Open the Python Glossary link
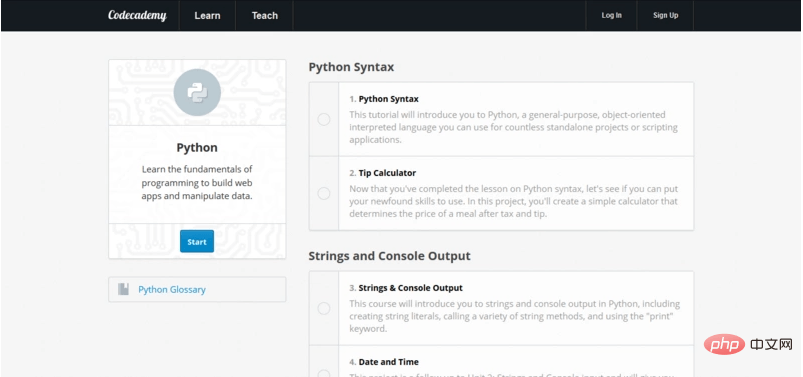Screen dimensions: 803x377 [x=172, y=289]
